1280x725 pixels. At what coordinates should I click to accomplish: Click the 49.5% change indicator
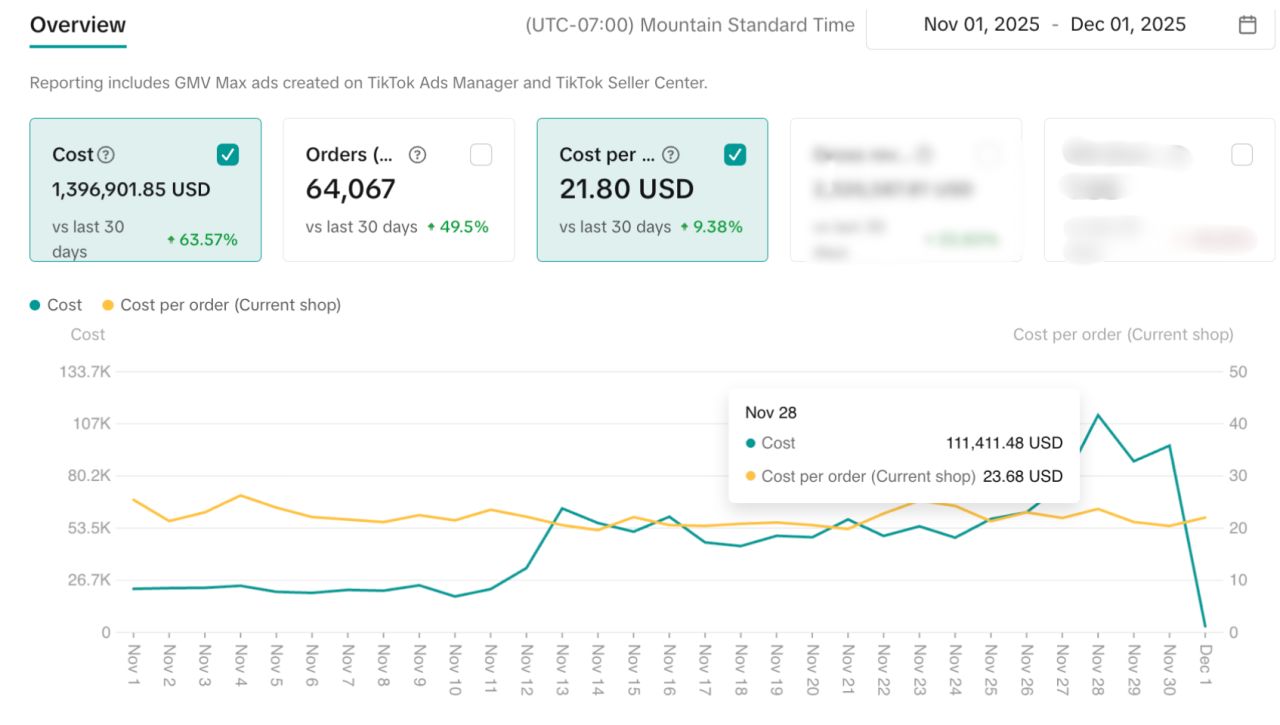click(x=457, y=227)
